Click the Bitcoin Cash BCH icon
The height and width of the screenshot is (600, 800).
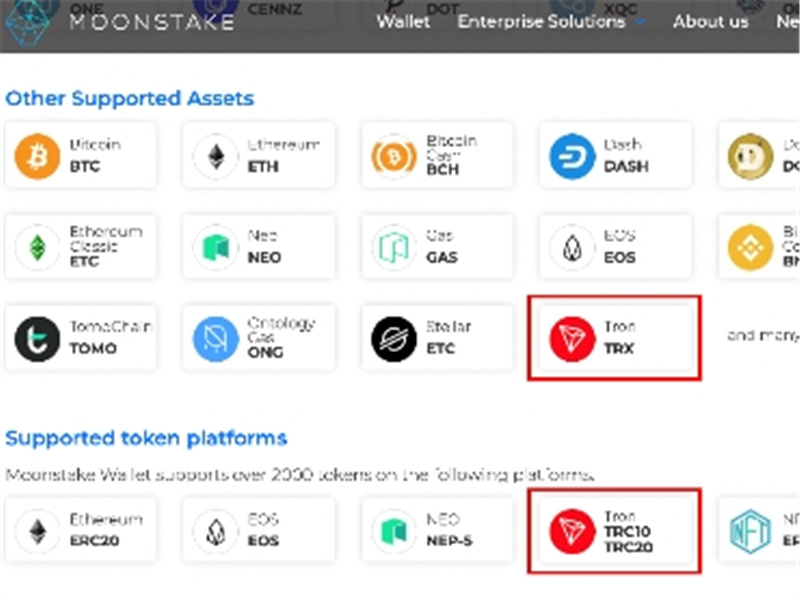[393, 156]
